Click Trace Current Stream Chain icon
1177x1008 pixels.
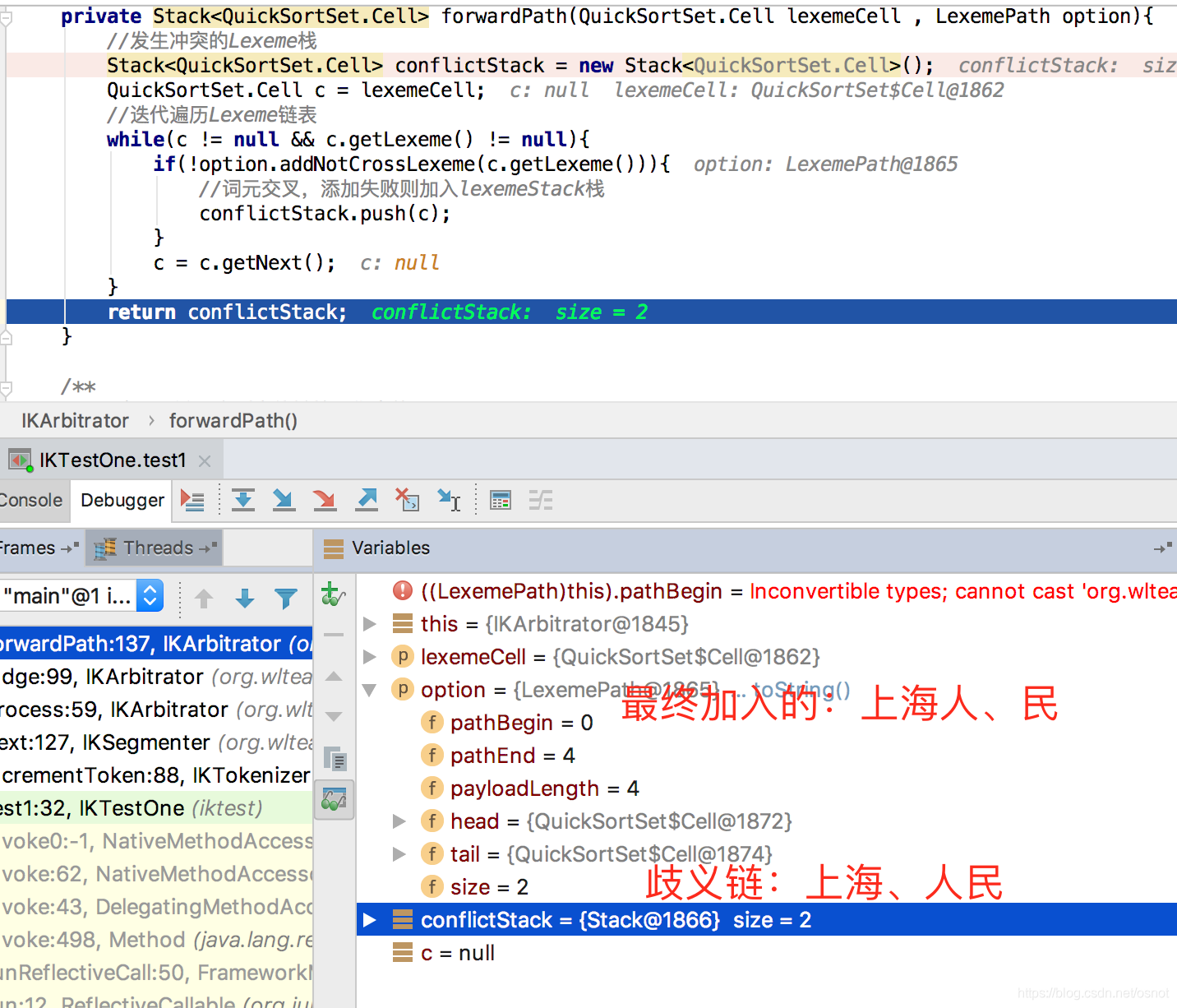(541, 500)
